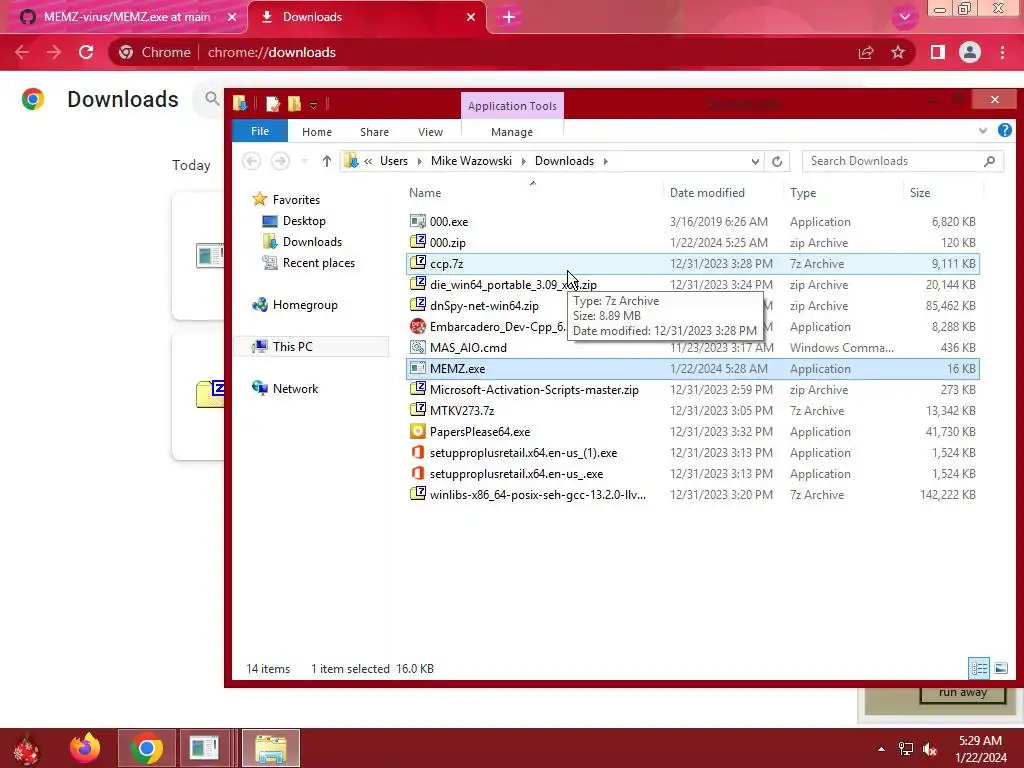This screenshot has width=1024, height=768.
Task: Click the muted volume tray icon
Action: tap(930, 749)
